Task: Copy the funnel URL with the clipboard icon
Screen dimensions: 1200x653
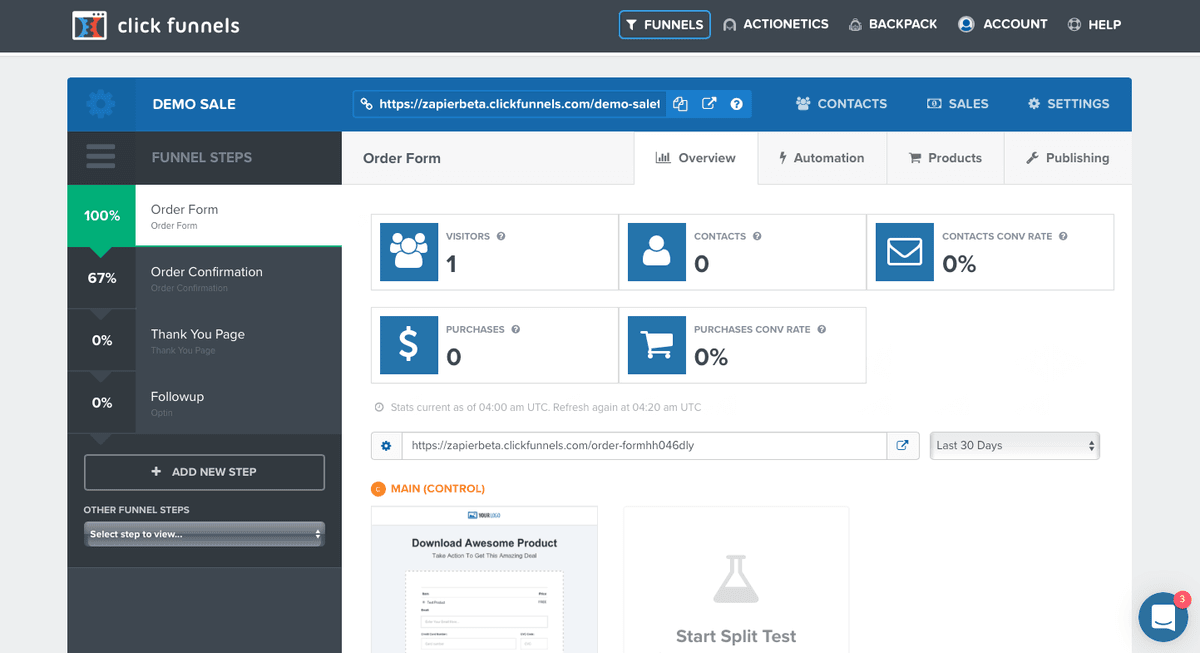Action: [x=681, y=104]
